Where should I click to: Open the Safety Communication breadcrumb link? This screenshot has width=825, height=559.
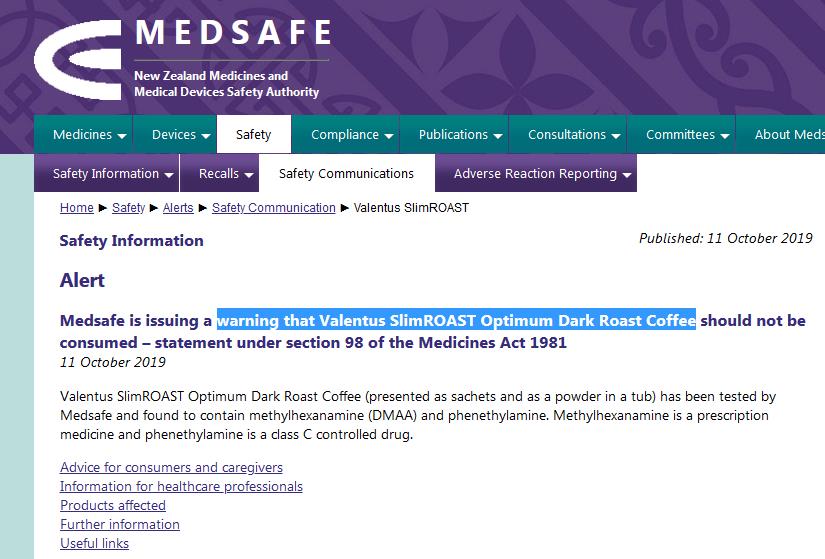tap(274, 208)
